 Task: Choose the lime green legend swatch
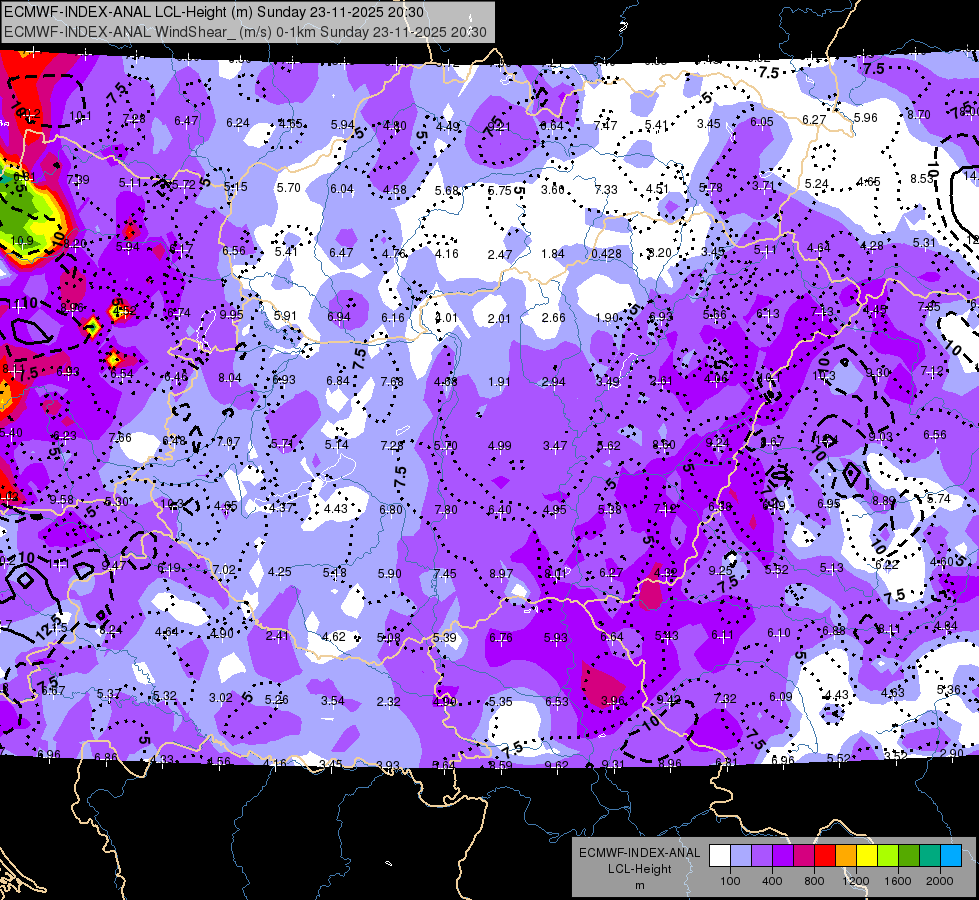(x=888, y=856)
